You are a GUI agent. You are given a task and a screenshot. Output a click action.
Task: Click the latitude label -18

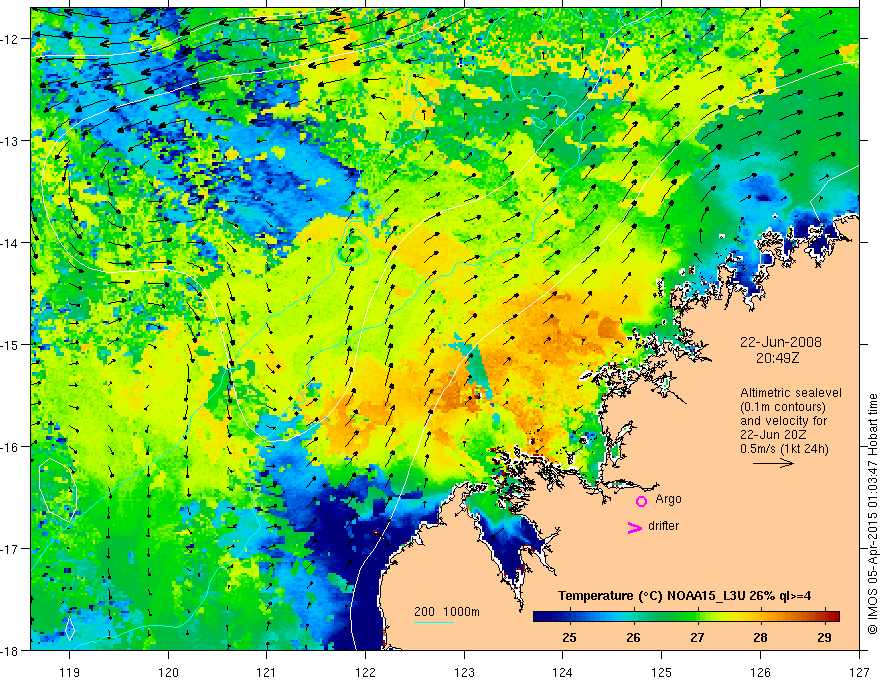(10, 651)
